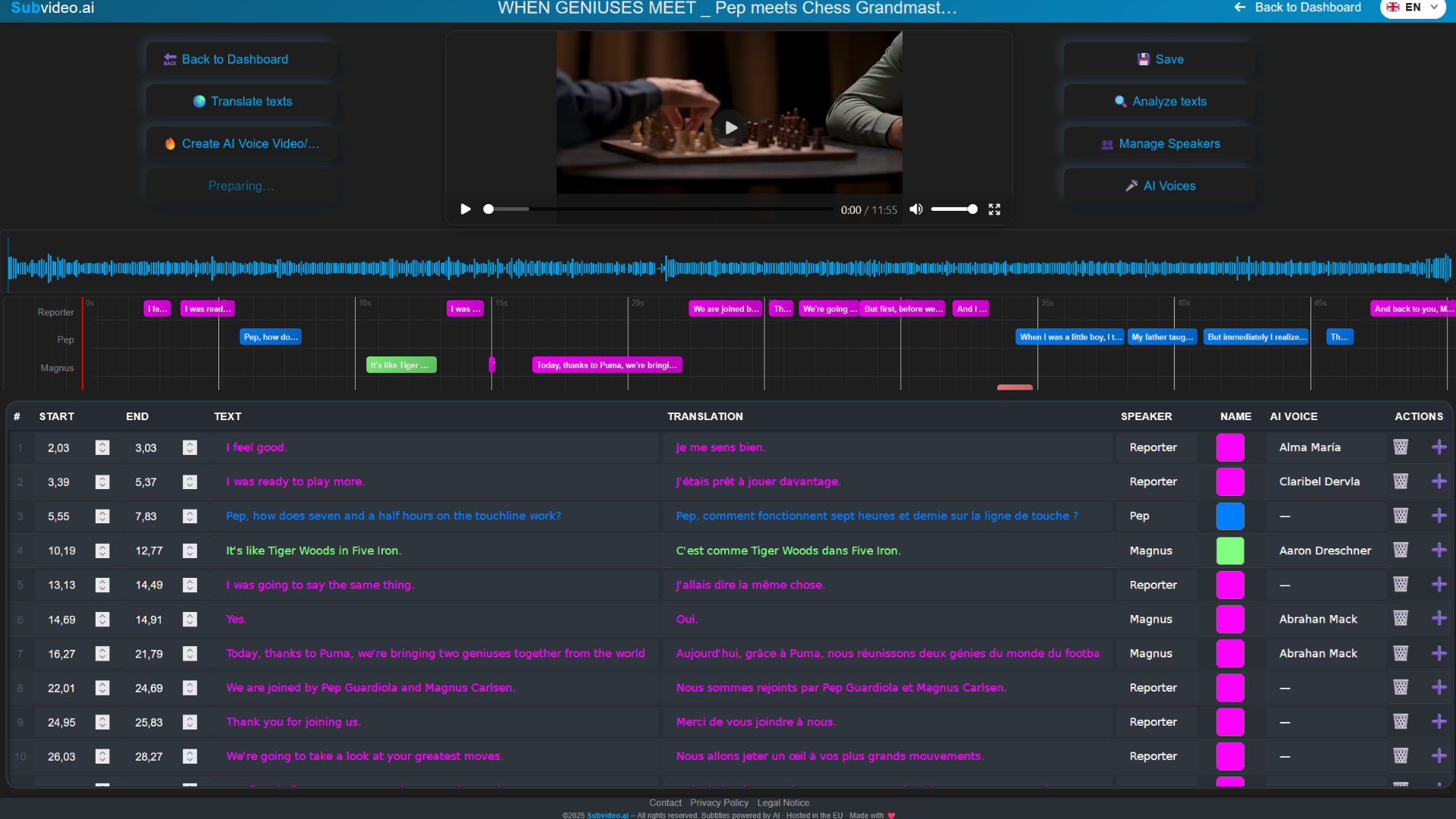Play the chess video

pyautogui.click(x=730, y=127)
